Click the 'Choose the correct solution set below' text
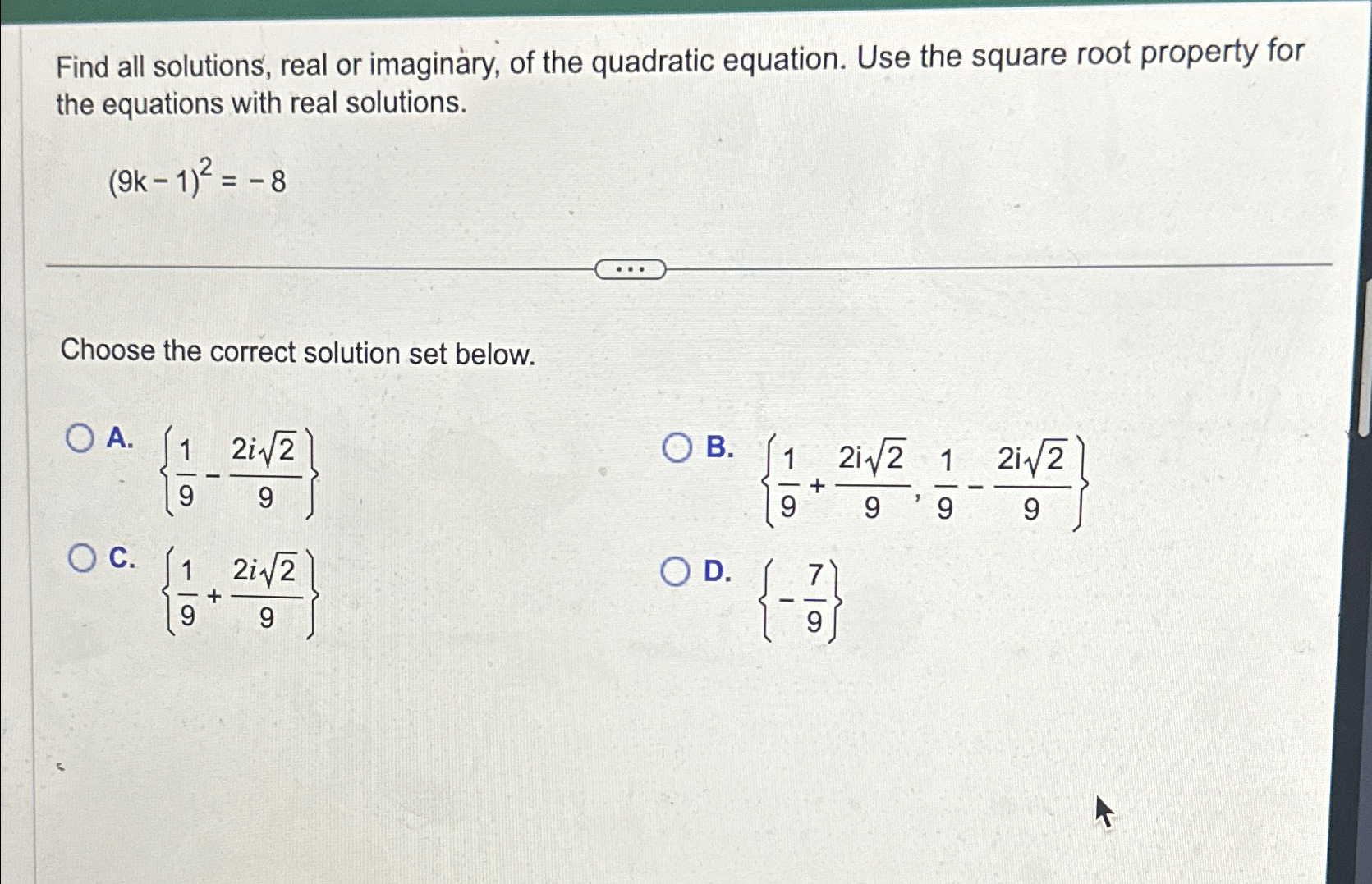Image resolution: width=1372 pixels, height=884 pixels. (297, 353)
